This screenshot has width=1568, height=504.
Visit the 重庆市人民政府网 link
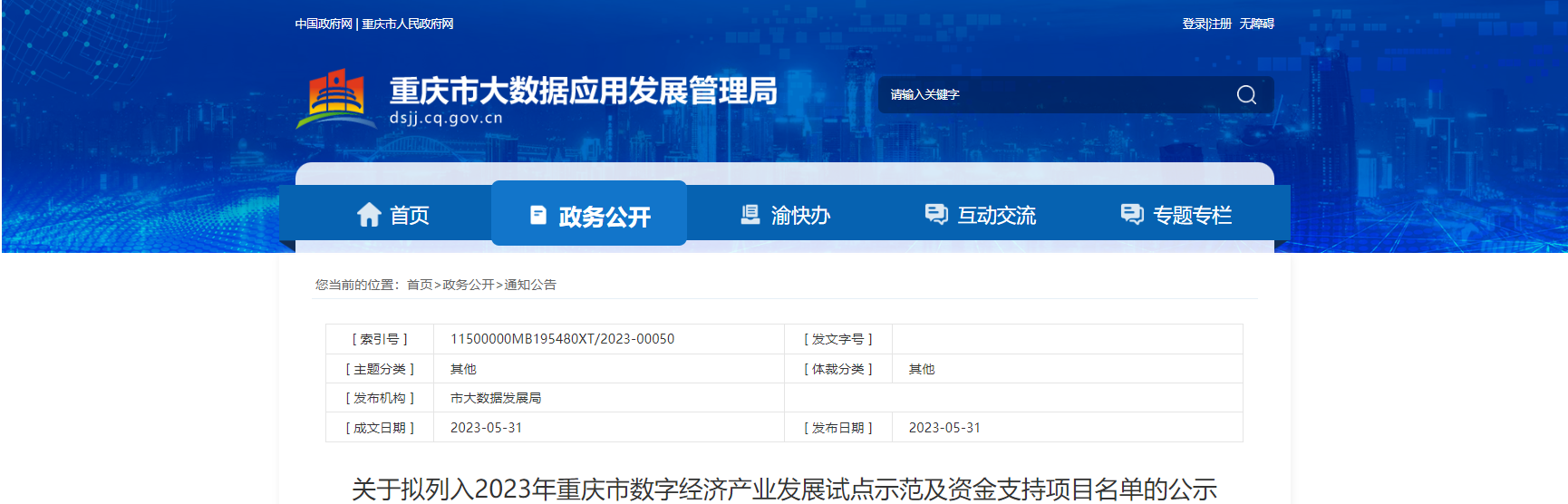pos(408,24)
